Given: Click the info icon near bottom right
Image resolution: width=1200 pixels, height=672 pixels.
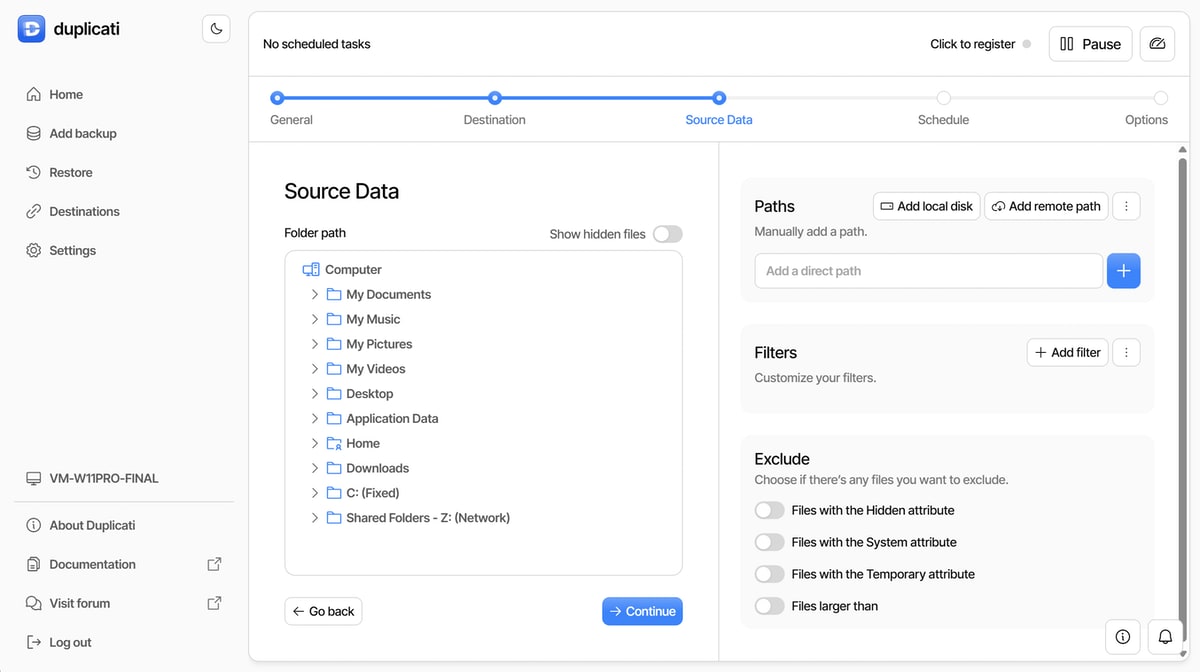Looking at the screenshot, I should pyautogui.click(x=1122, y=637).
